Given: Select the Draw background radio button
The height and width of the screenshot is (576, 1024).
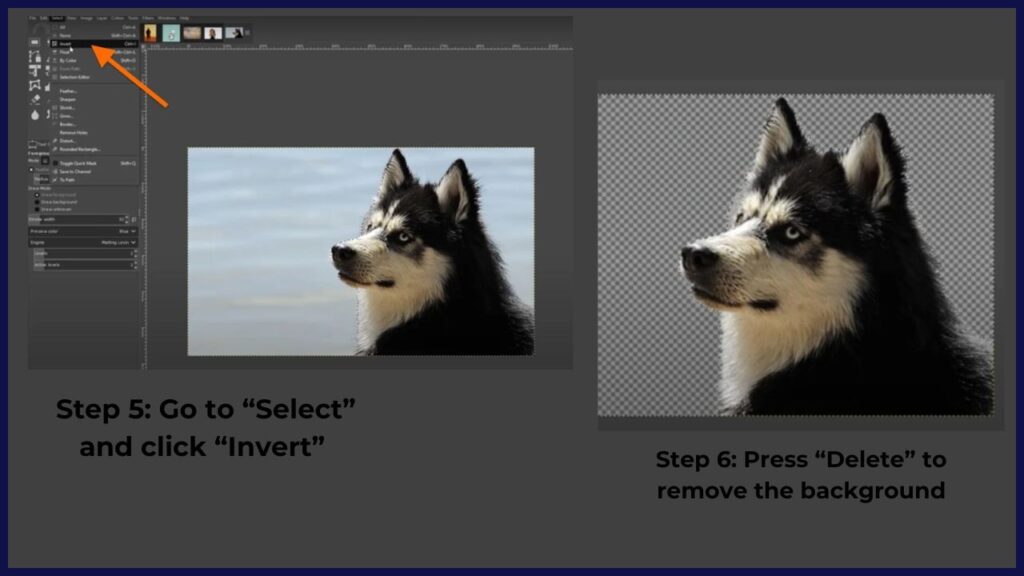Looking at the screenshot, I should (37, 202).
